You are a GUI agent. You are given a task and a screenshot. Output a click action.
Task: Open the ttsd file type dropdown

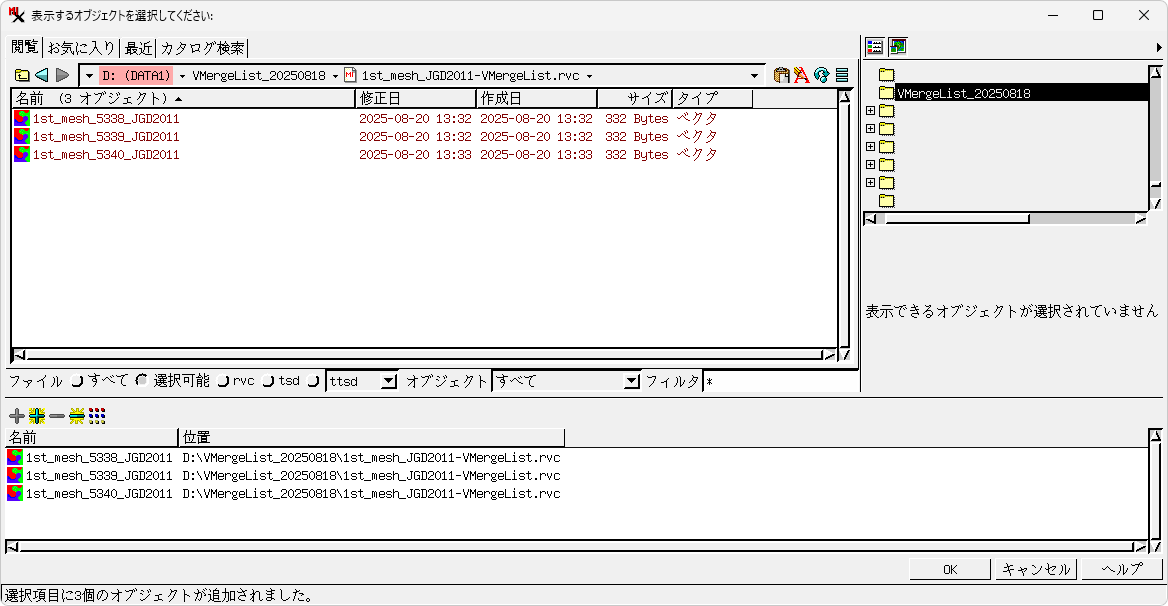pos(389,381)
